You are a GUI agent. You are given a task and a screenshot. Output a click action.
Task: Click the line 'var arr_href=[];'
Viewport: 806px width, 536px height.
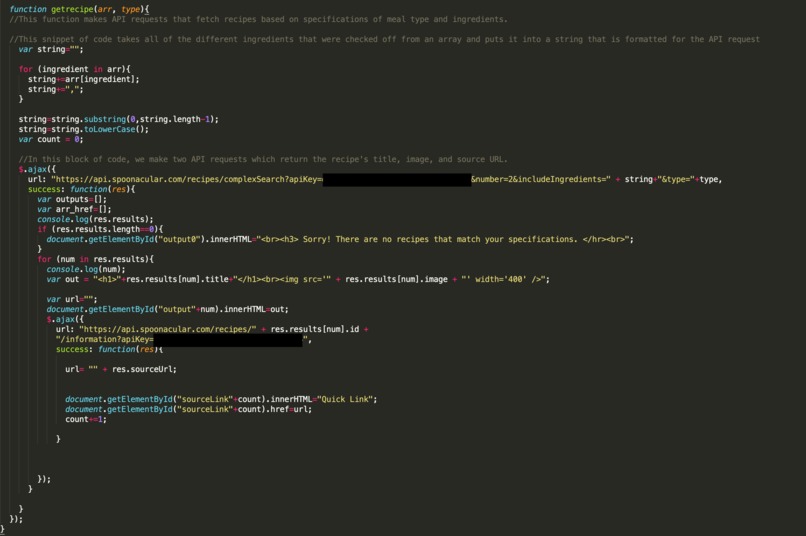coord(74,209)
